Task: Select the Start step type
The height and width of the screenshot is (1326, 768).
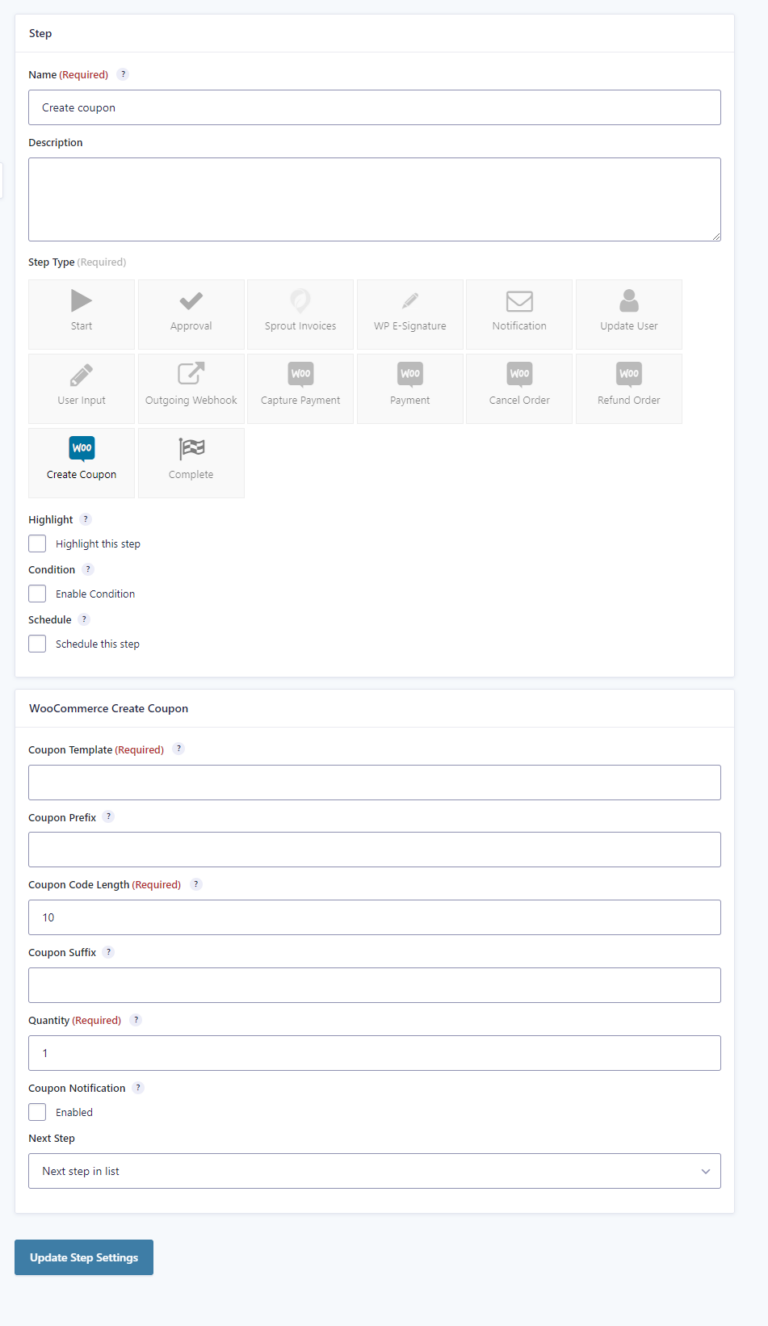Action: 81,314
